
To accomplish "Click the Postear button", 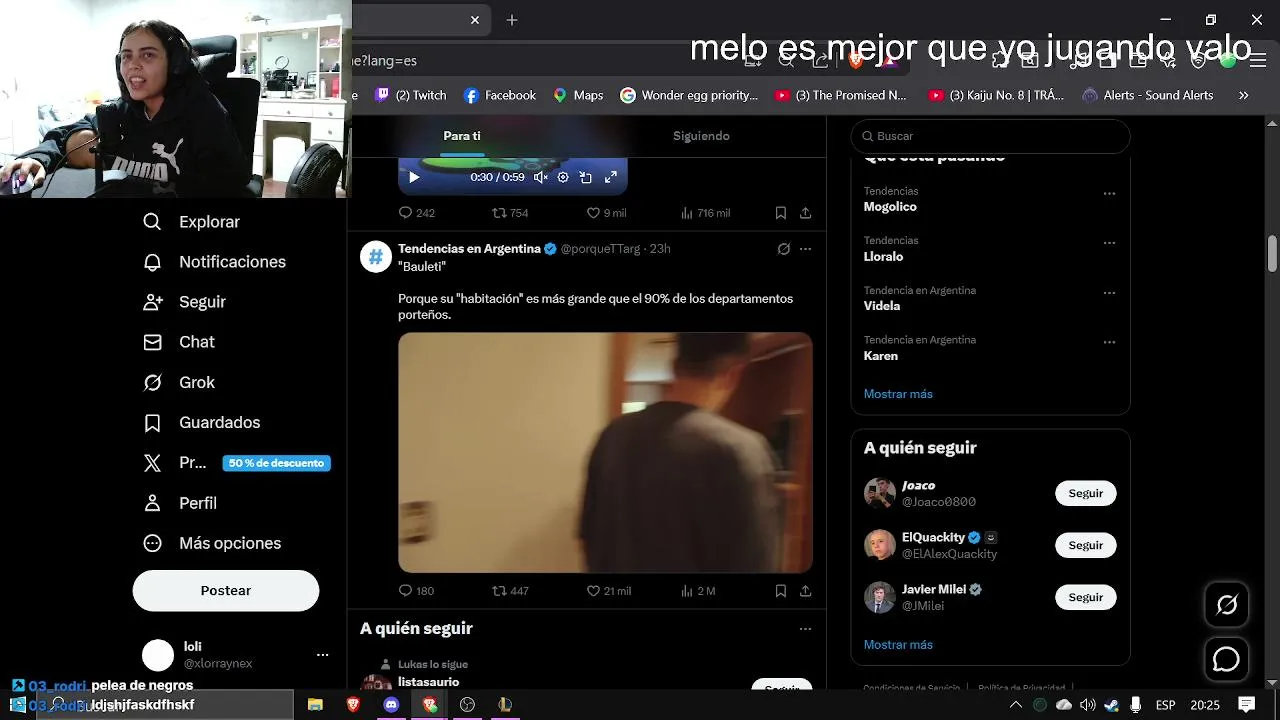I will [226, 591].
